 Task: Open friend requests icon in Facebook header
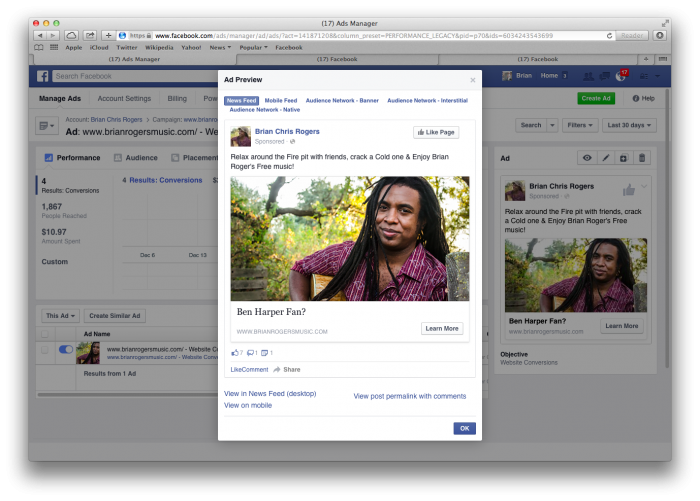point(589,76)
